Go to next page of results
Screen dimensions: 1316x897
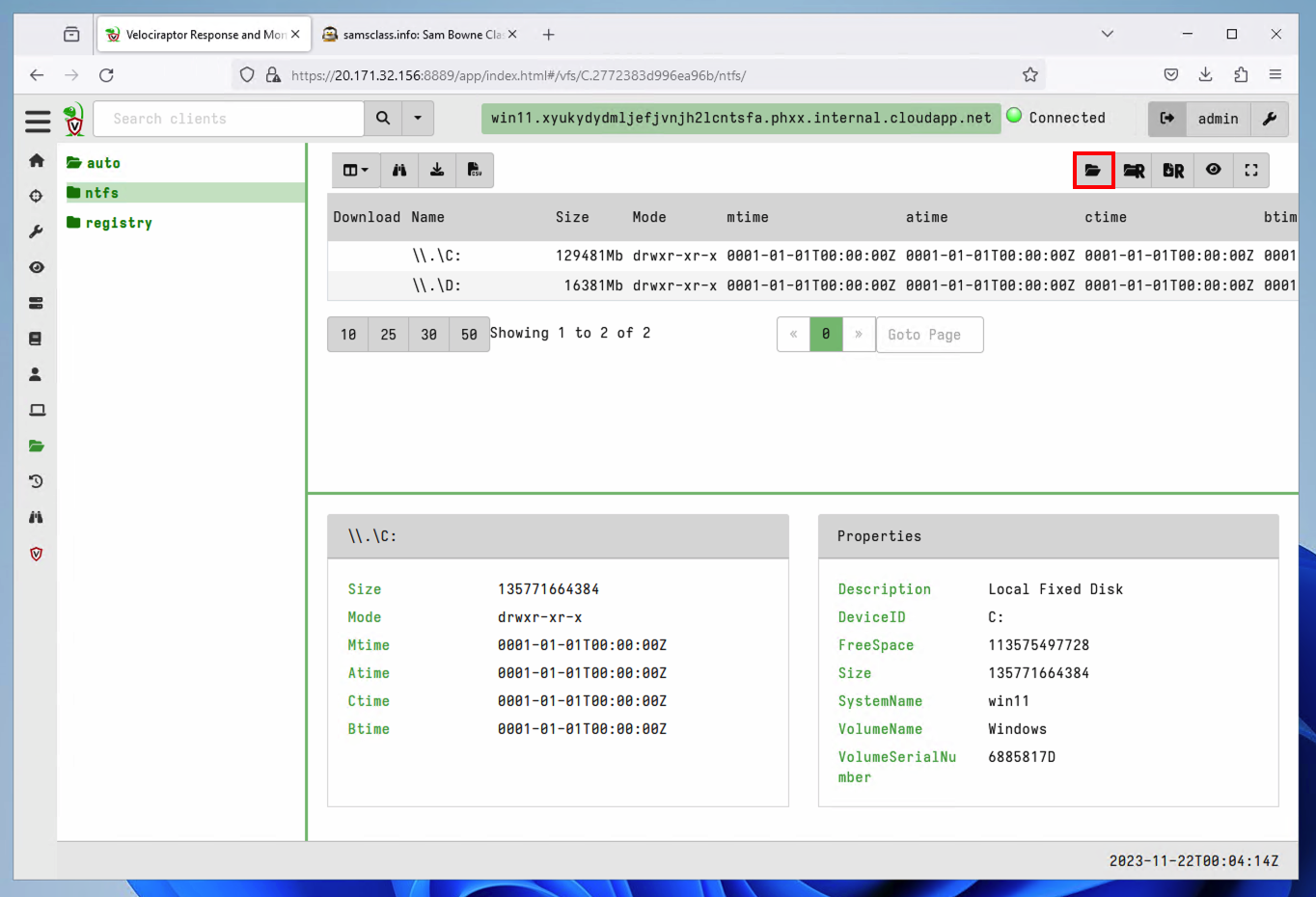(859, 335)
